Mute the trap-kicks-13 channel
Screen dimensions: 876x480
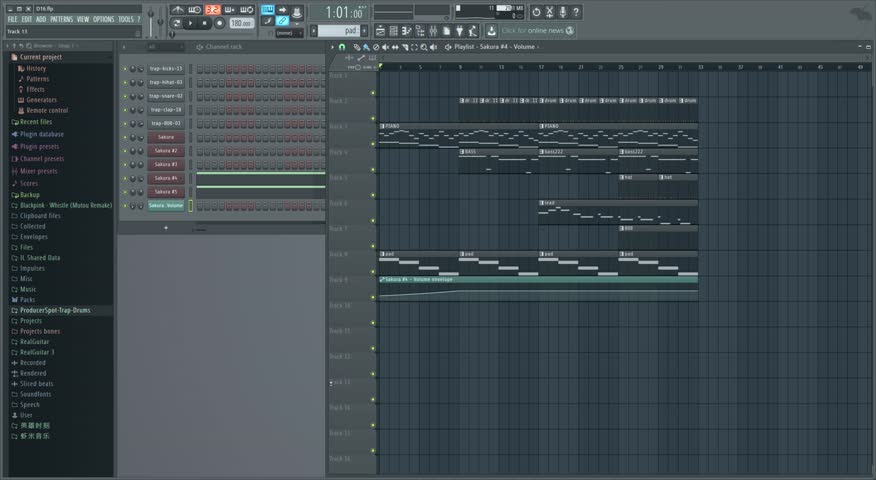pyautogui.click(x=125, y=69)
